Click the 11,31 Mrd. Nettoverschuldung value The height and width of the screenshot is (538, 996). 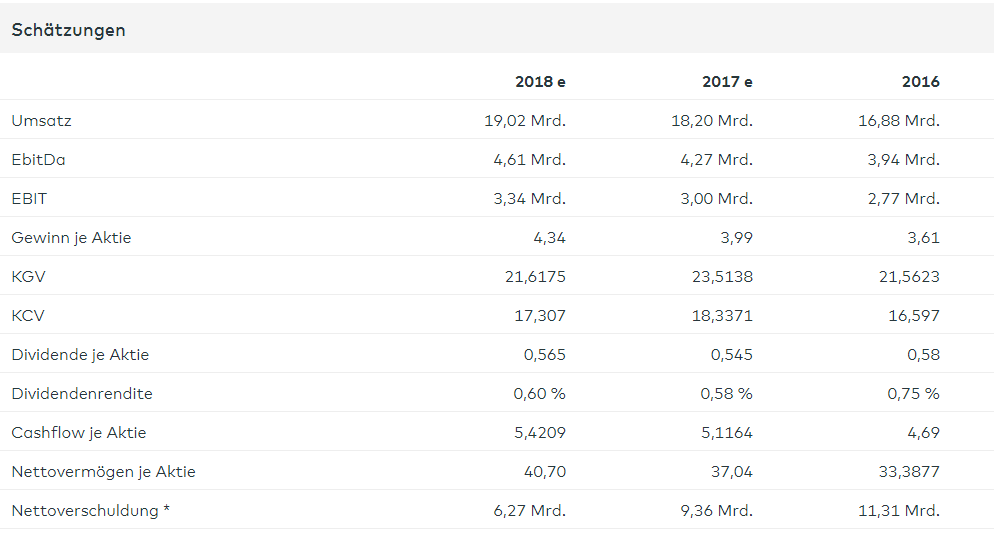coord(899,511)
